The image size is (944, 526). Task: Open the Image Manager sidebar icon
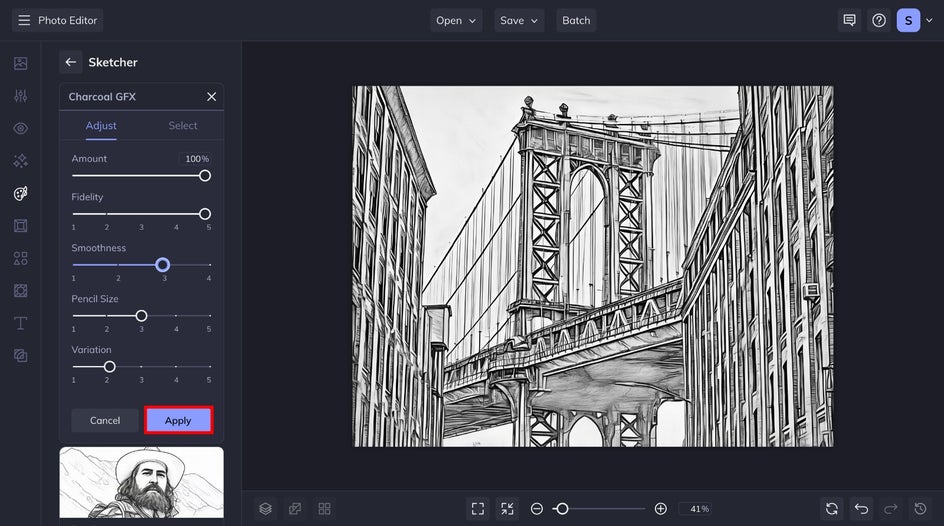click(x=20, y=63)
